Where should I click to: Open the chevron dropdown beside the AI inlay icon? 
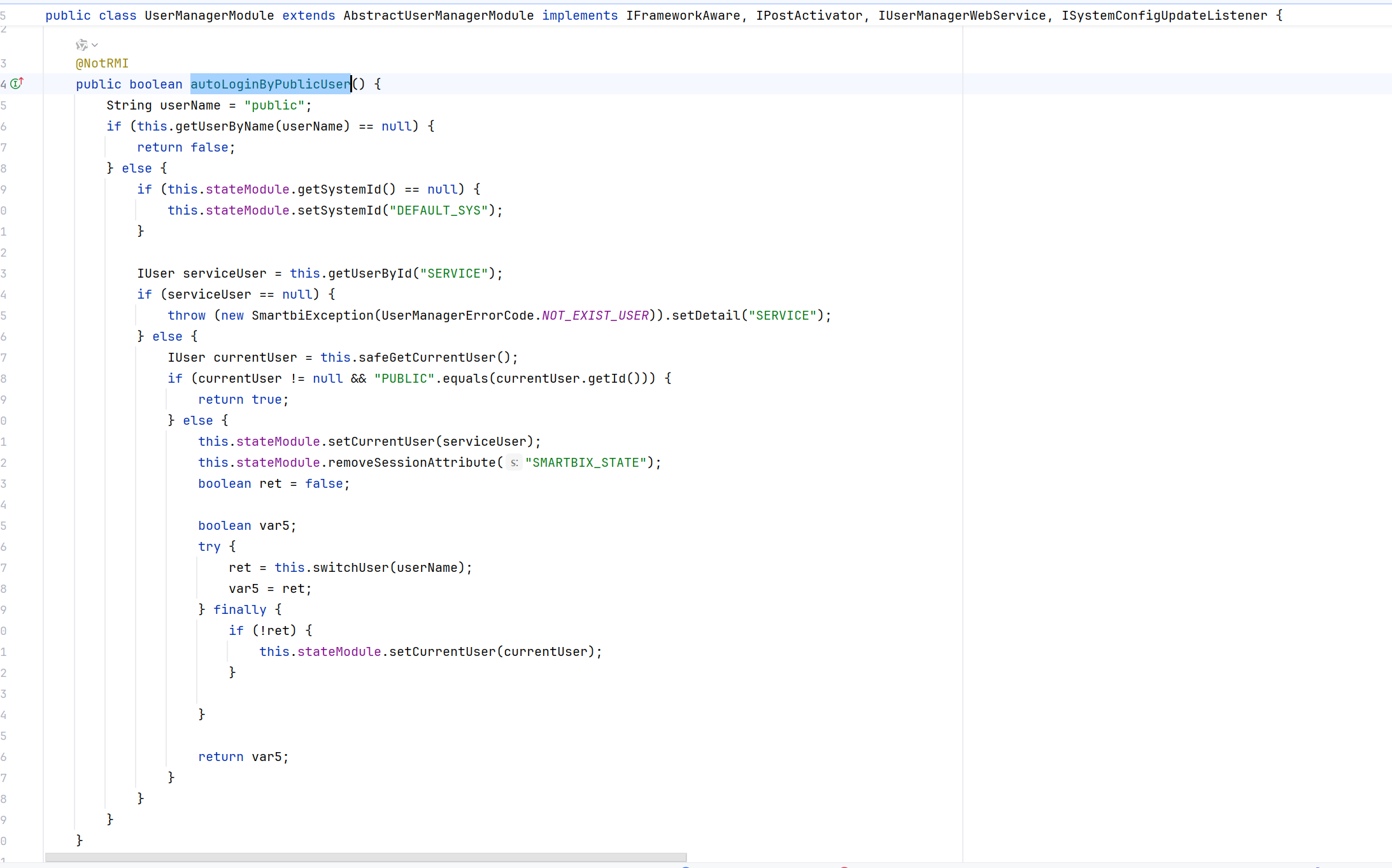pos(95,45)
